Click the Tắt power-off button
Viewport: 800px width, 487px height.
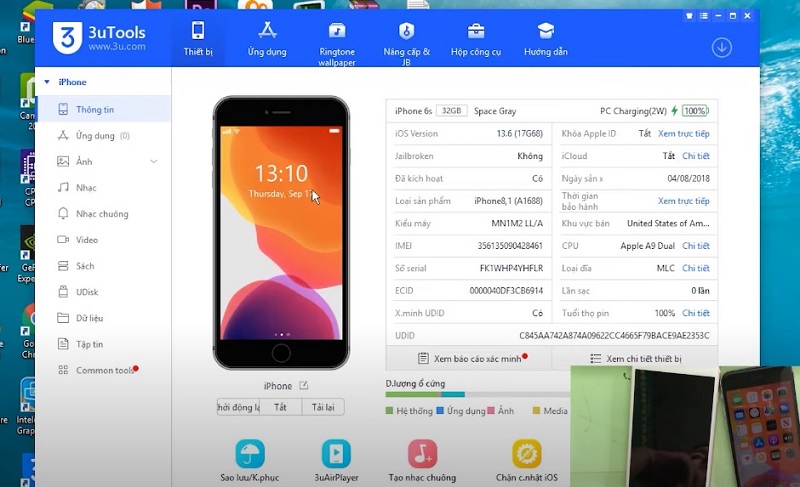[280, 407]
